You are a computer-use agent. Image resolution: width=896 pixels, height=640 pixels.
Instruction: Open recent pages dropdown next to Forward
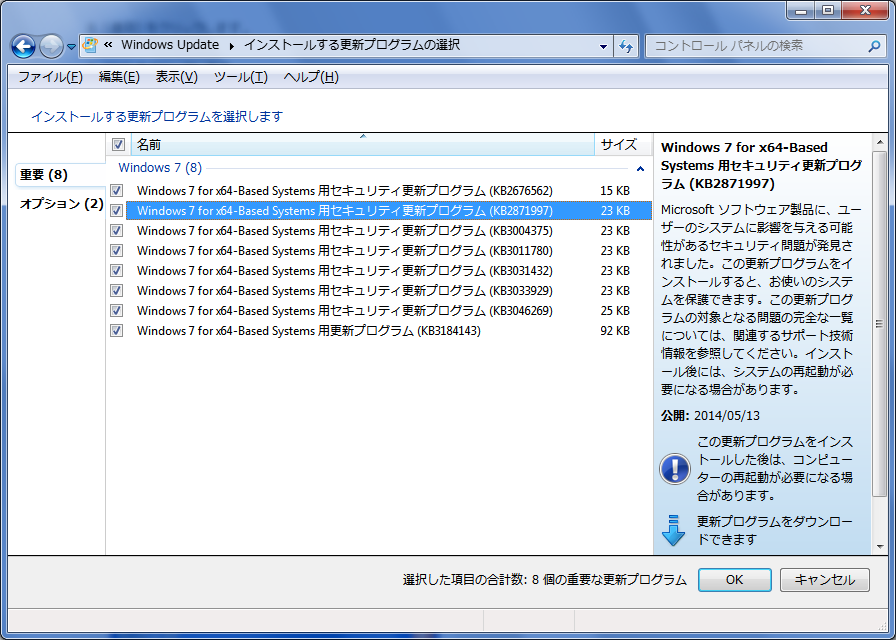point(71,47)
